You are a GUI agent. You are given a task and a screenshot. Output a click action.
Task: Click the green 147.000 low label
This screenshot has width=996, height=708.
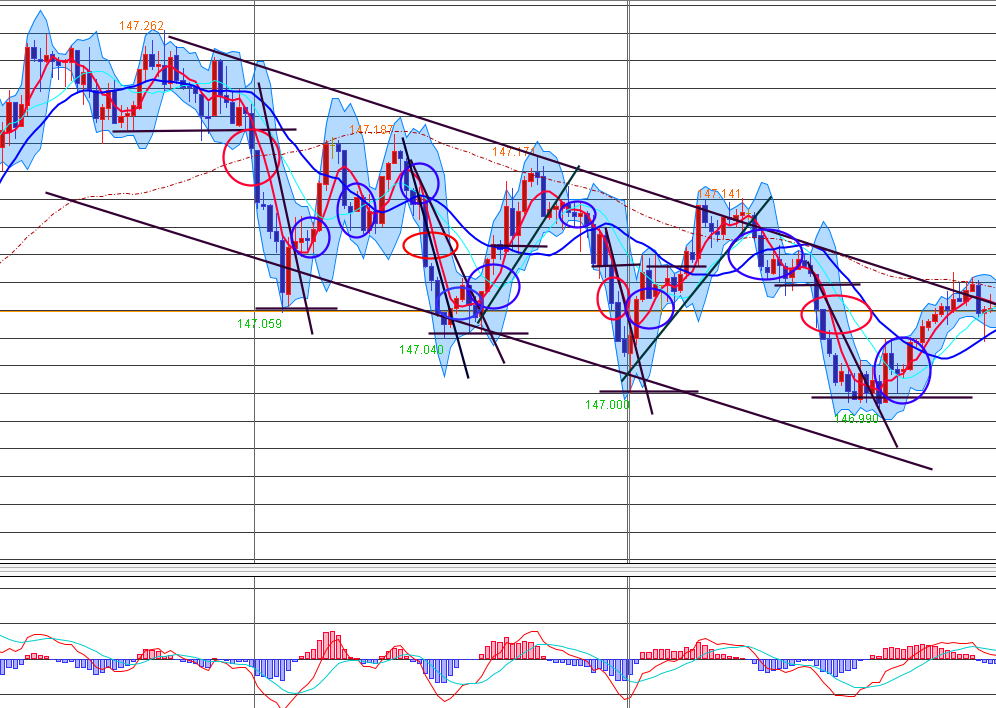(x=607, y=405)
